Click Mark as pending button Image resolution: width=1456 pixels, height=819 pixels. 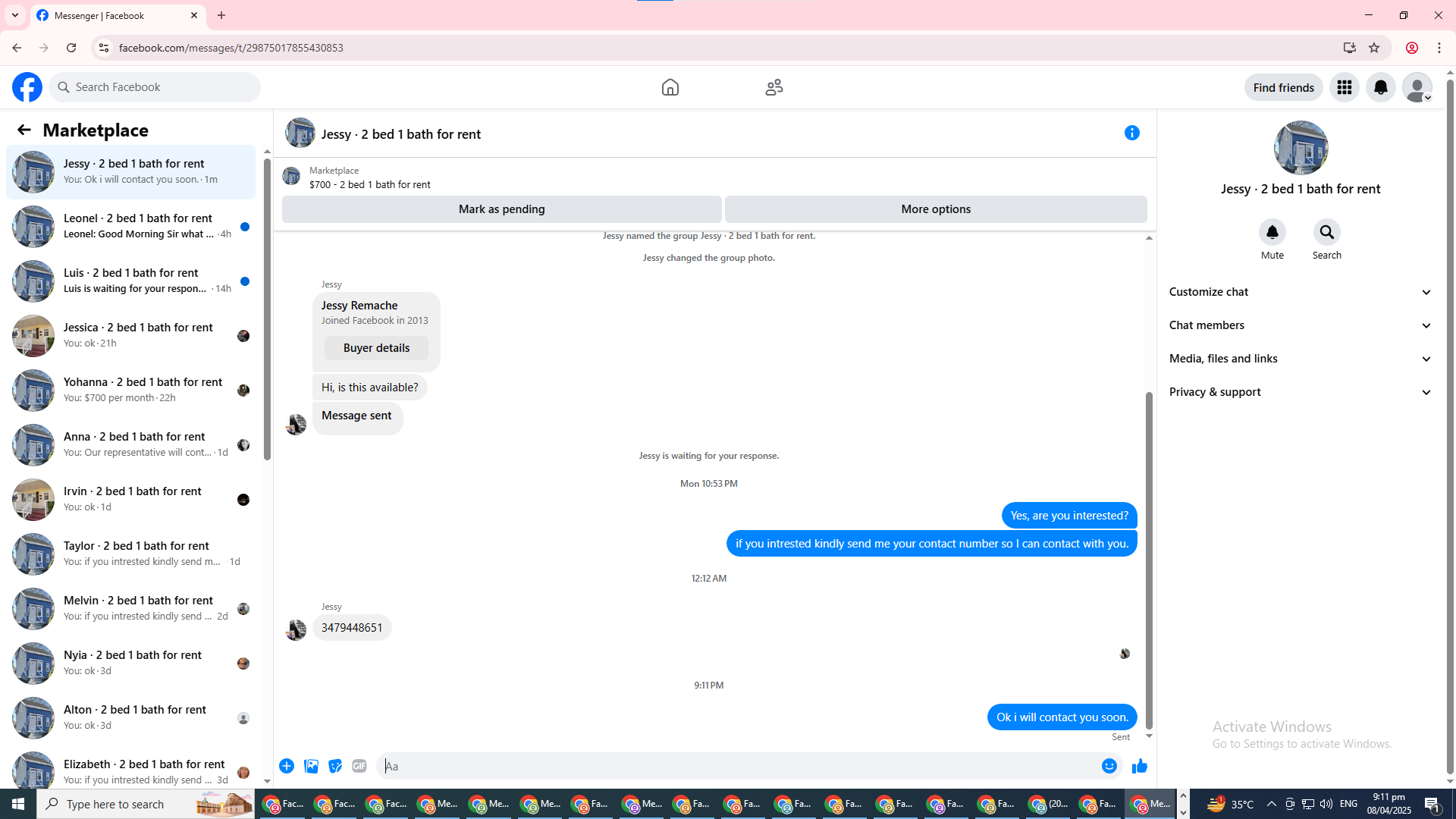(501, 209)
